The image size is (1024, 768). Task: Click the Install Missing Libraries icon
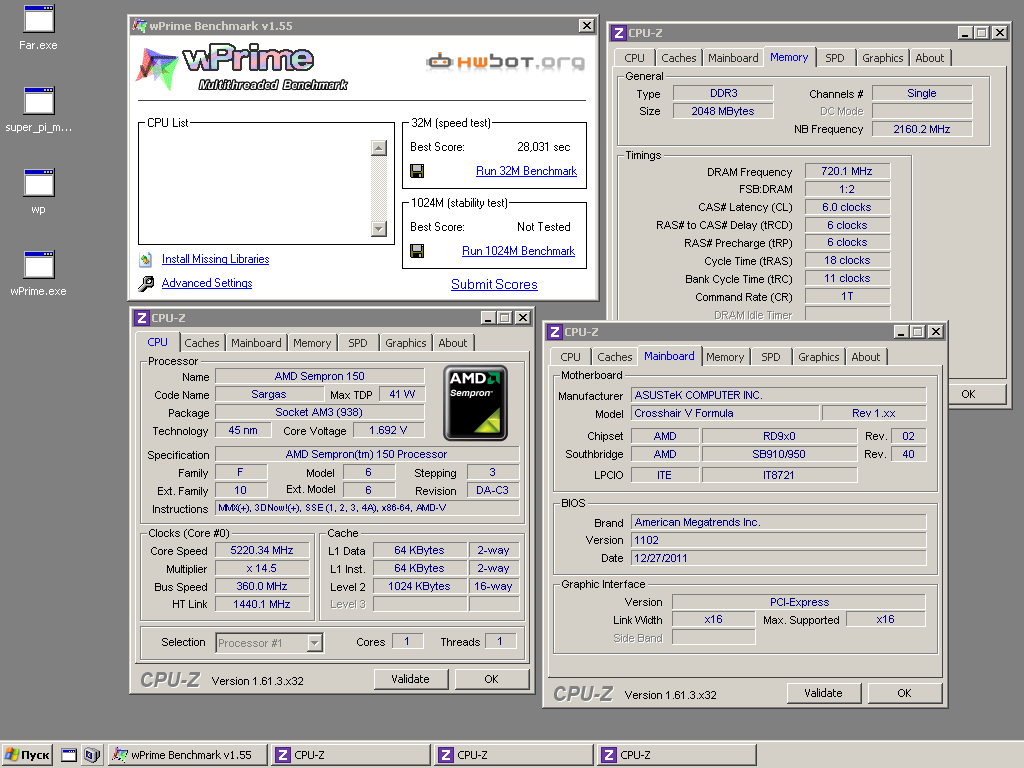point(146,259)
